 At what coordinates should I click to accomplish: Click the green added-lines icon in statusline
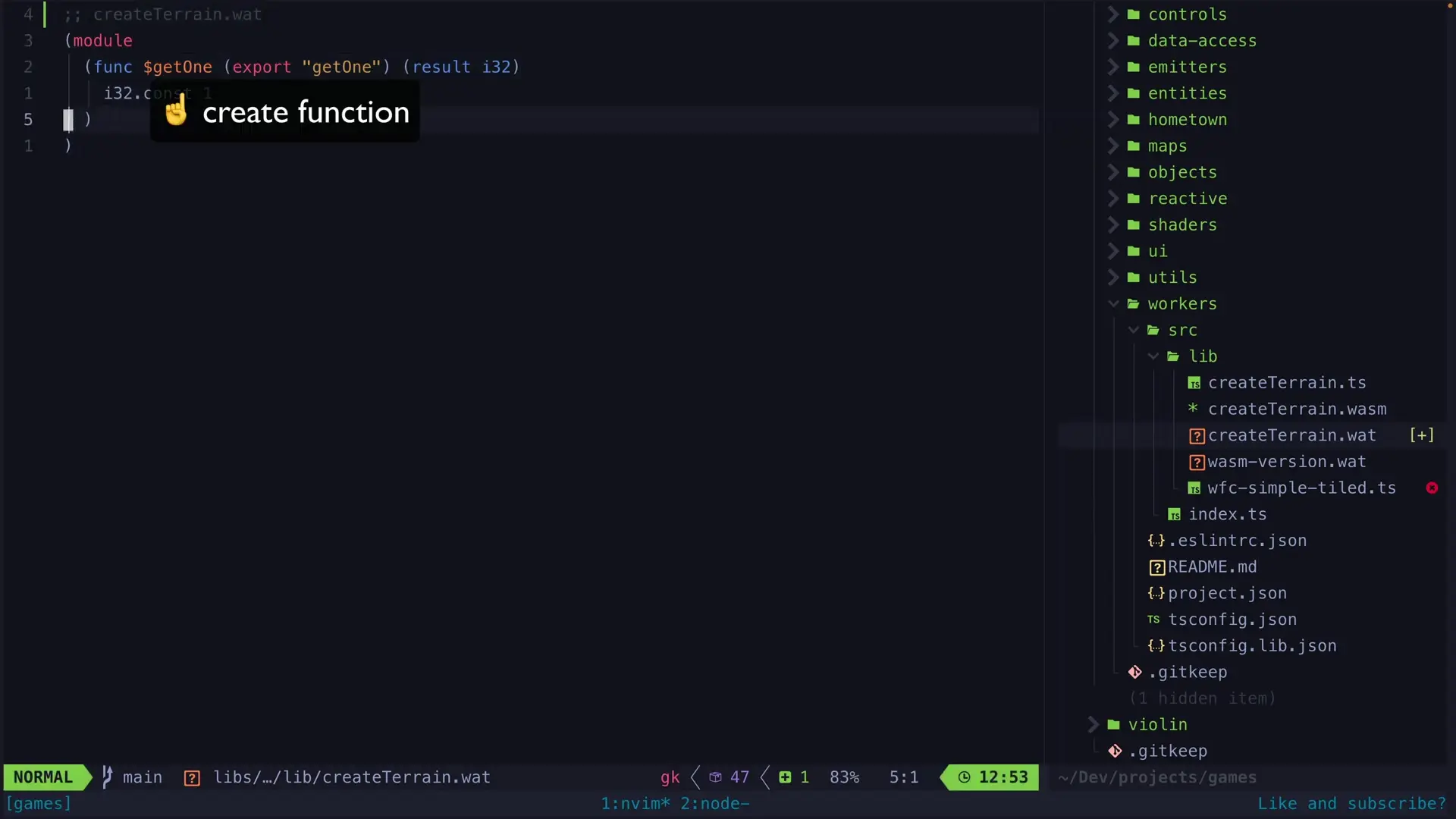tap(785, 777)
